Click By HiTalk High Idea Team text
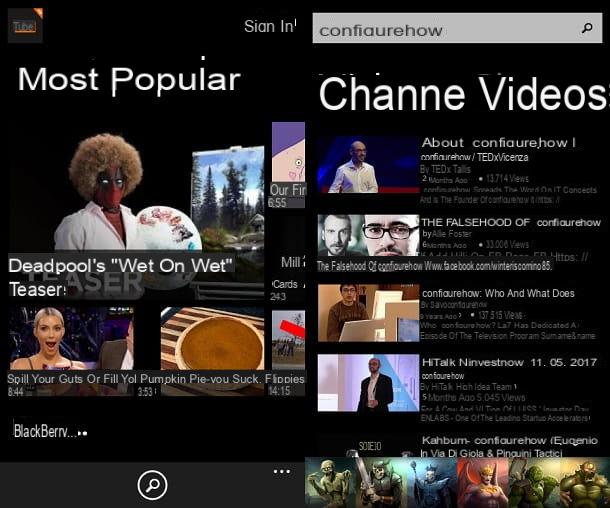The width and height of the screenshot is (610, 508). tap(468, 387)
